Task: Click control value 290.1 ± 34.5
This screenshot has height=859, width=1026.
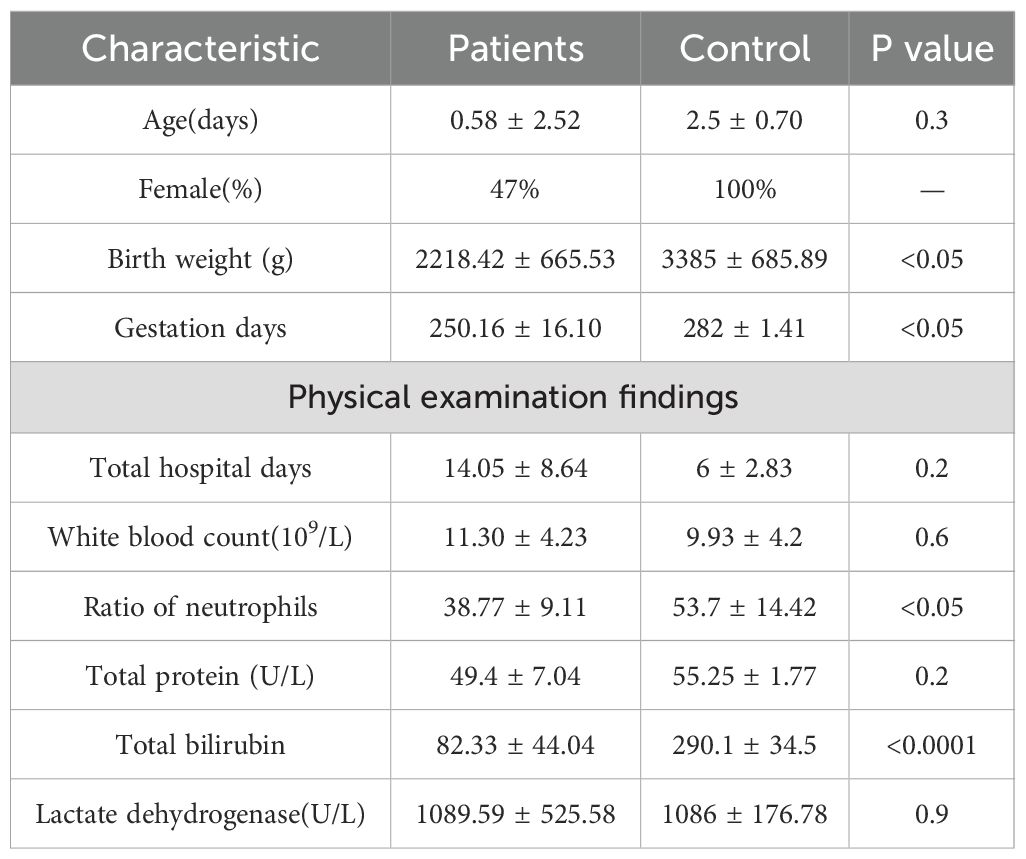Action: [x=745, y=745]
